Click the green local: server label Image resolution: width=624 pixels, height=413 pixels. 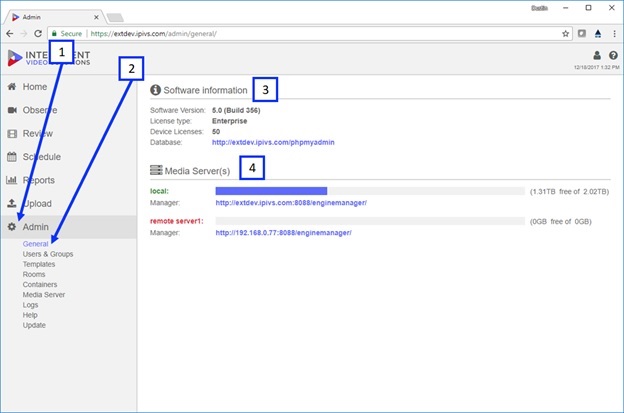point(159,191)
